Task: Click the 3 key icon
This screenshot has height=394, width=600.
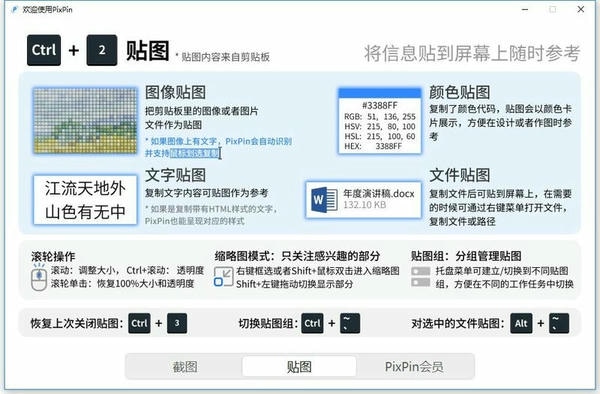Action: coord(177,324)
